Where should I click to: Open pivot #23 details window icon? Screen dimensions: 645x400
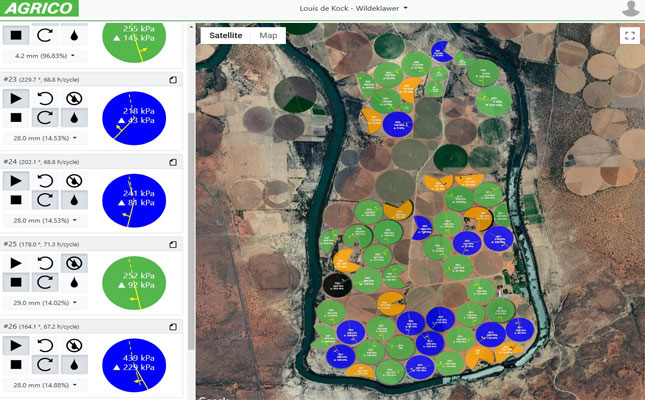click(173, 79)
